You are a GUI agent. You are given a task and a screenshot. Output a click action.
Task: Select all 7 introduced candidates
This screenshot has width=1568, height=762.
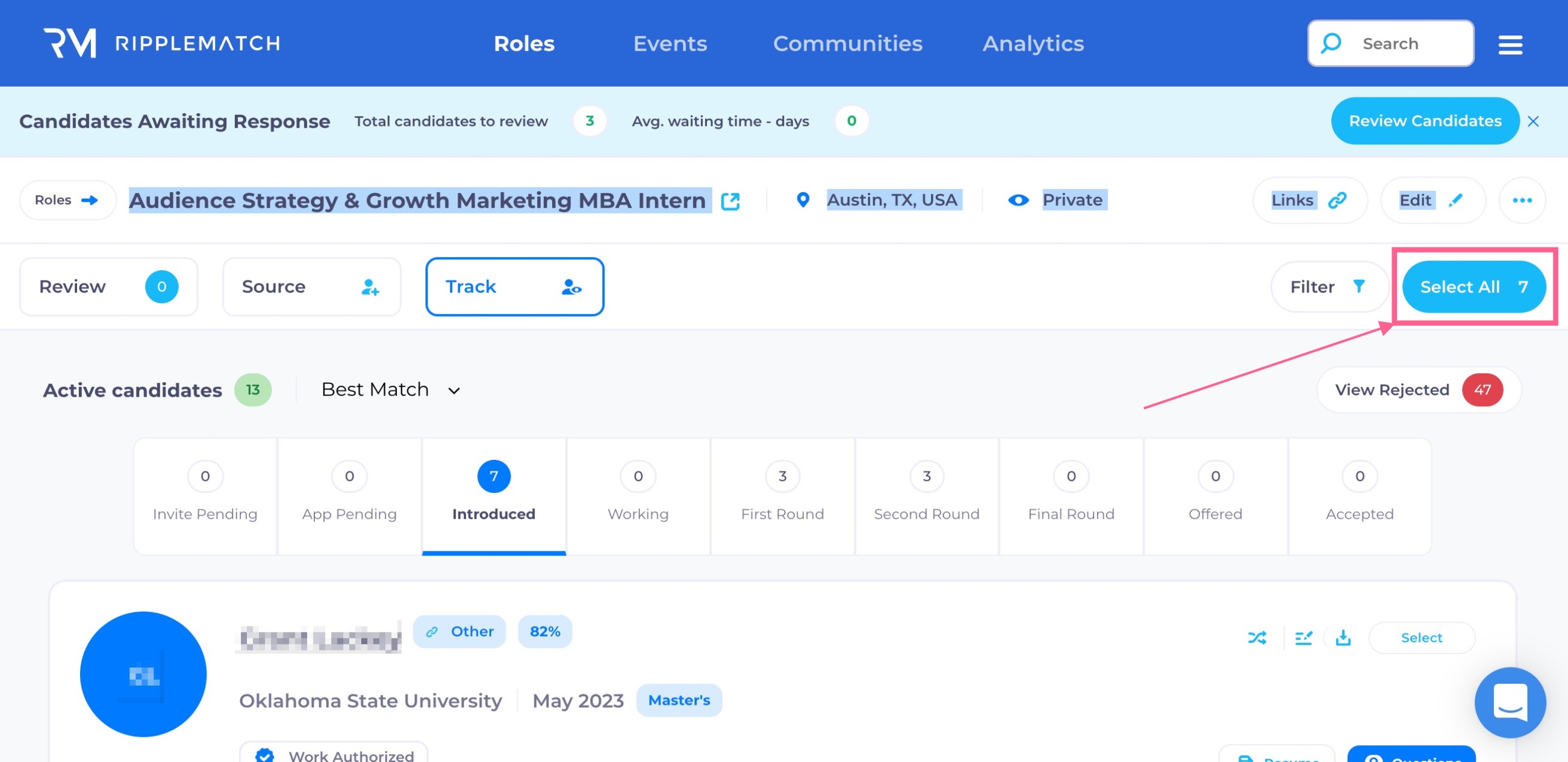click(1473, 287)
